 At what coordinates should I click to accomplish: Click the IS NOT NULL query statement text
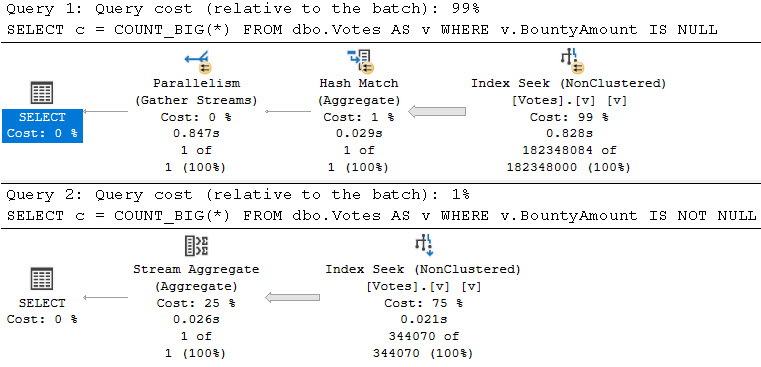coord(381,215)
